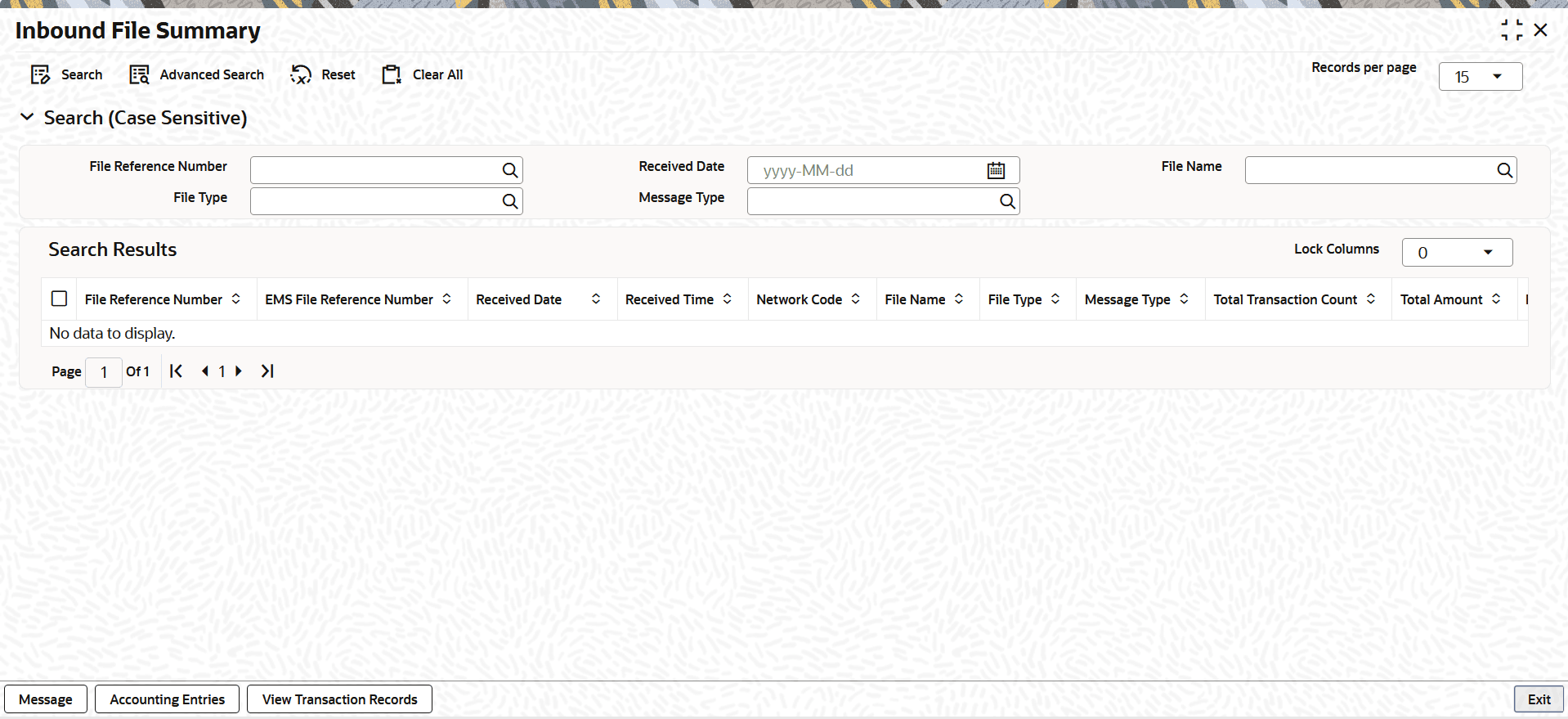The image size is (1568, 719).
Task: Open the File Name lookup magnifier
Action: coord(1504,170)
